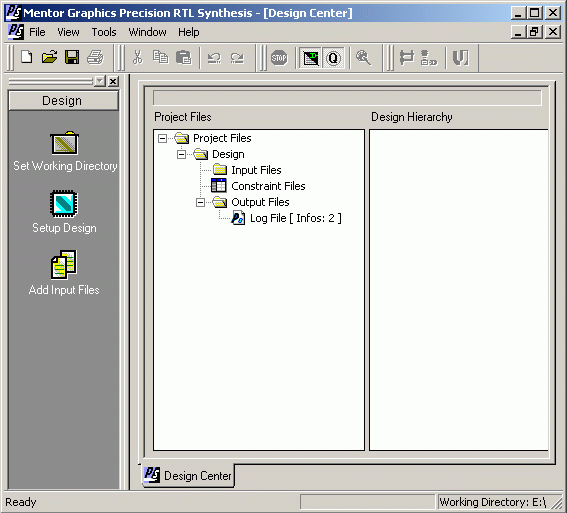
Task: Open the File menu
Action: click(37, 32)
